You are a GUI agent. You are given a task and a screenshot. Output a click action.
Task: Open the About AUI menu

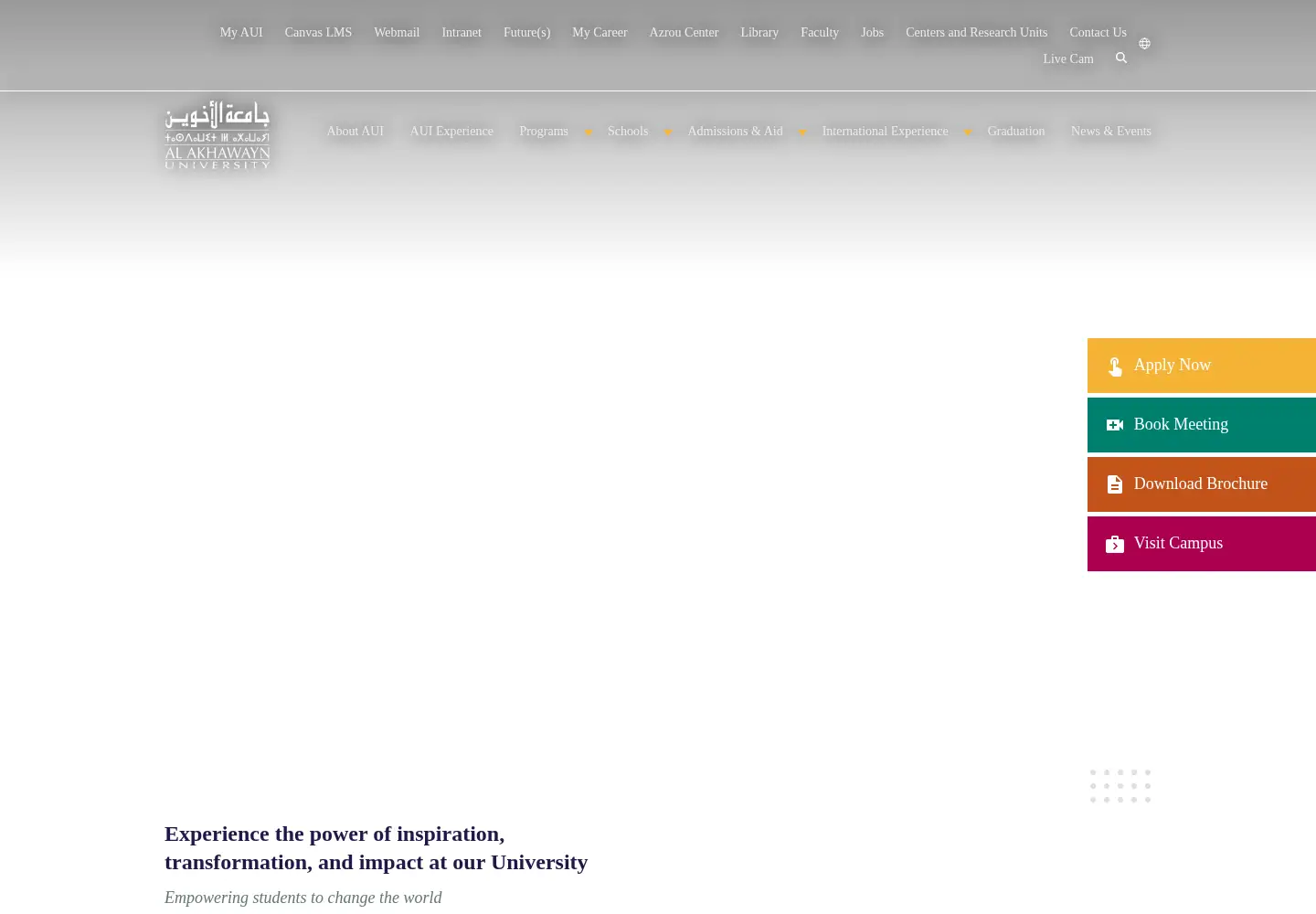point(356,132)
